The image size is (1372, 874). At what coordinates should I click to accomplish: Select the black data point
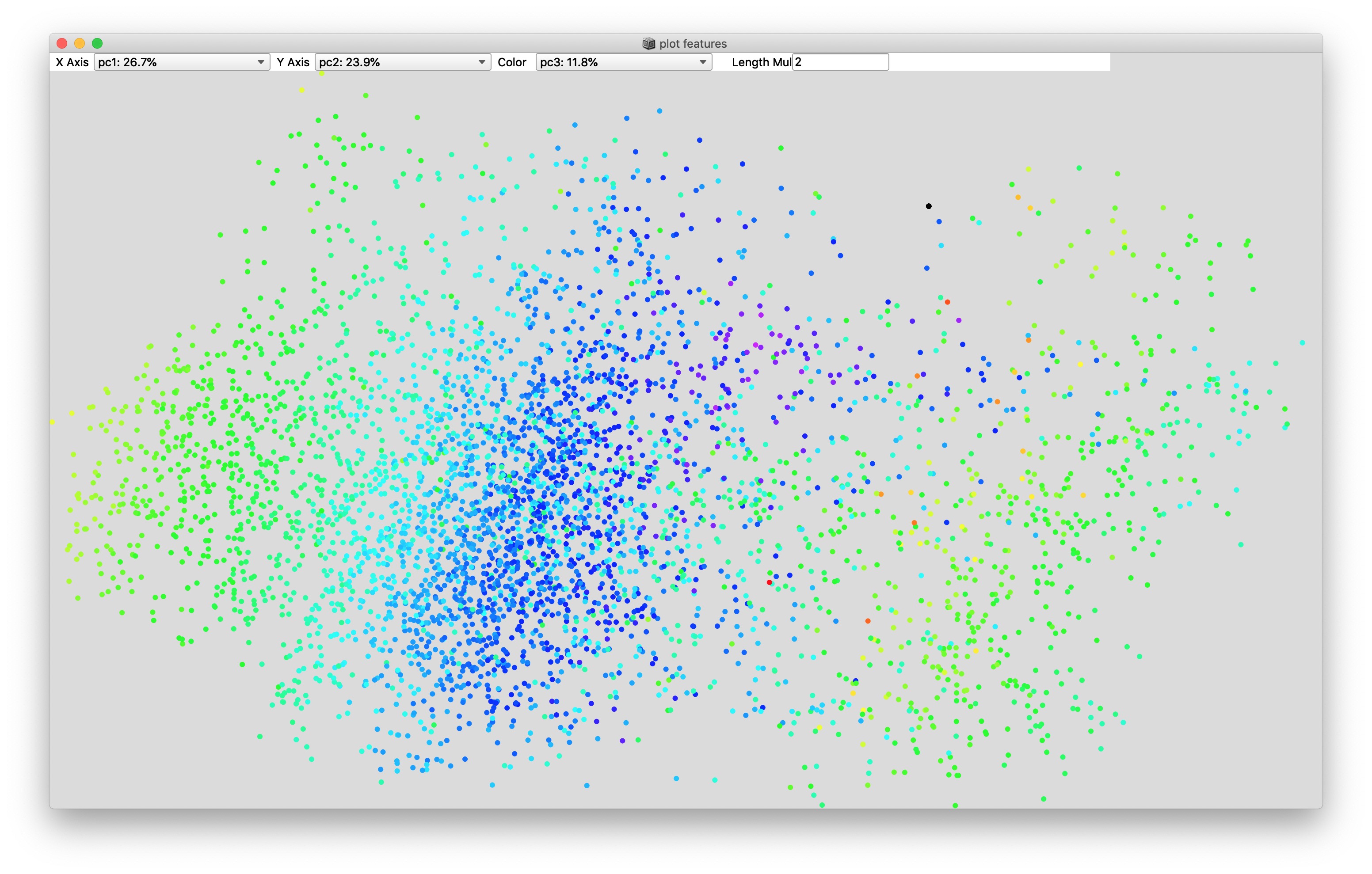pos(929,206)
